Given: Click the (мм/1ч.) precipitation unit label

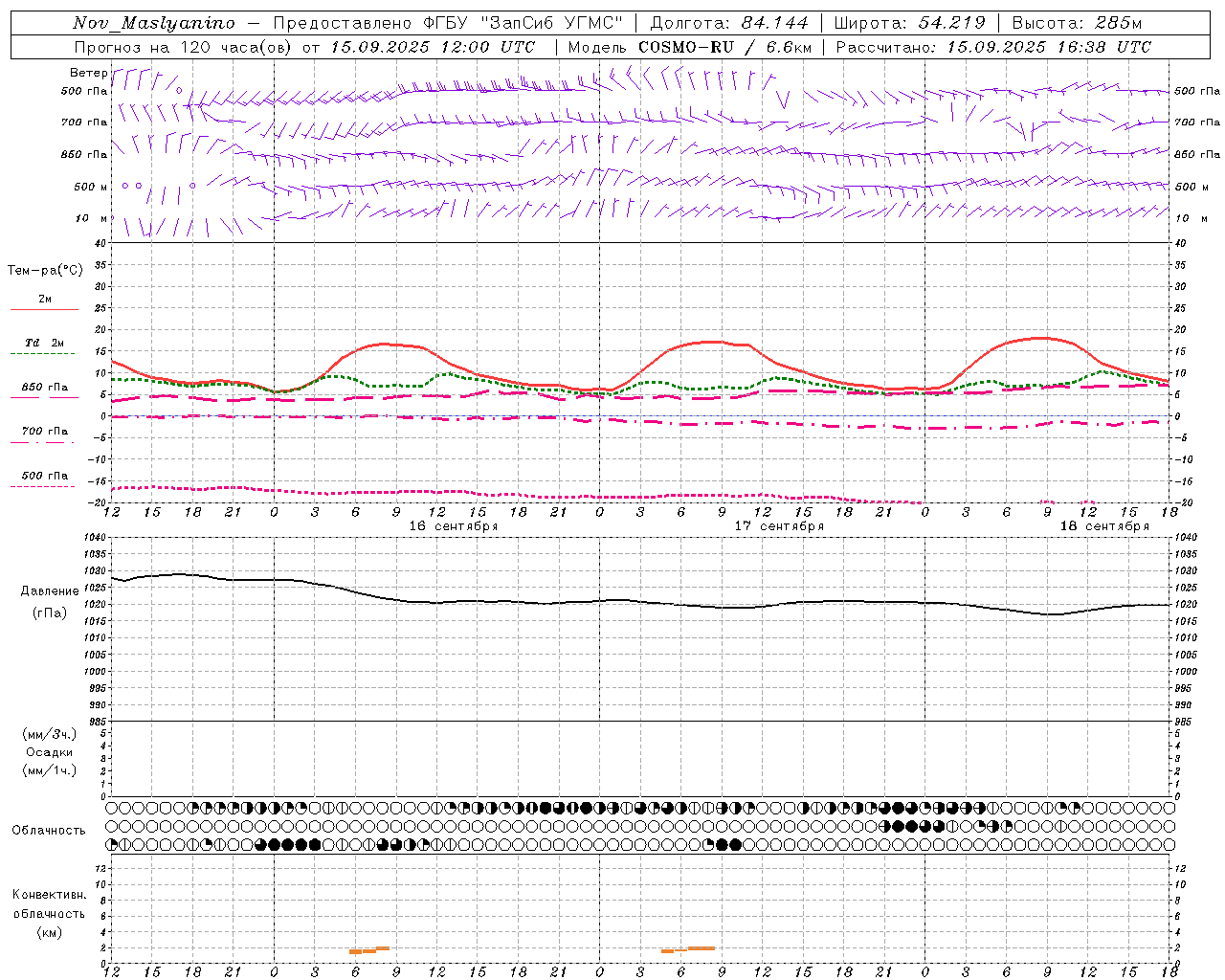Looking at the screenshot, I should [49, 770].
